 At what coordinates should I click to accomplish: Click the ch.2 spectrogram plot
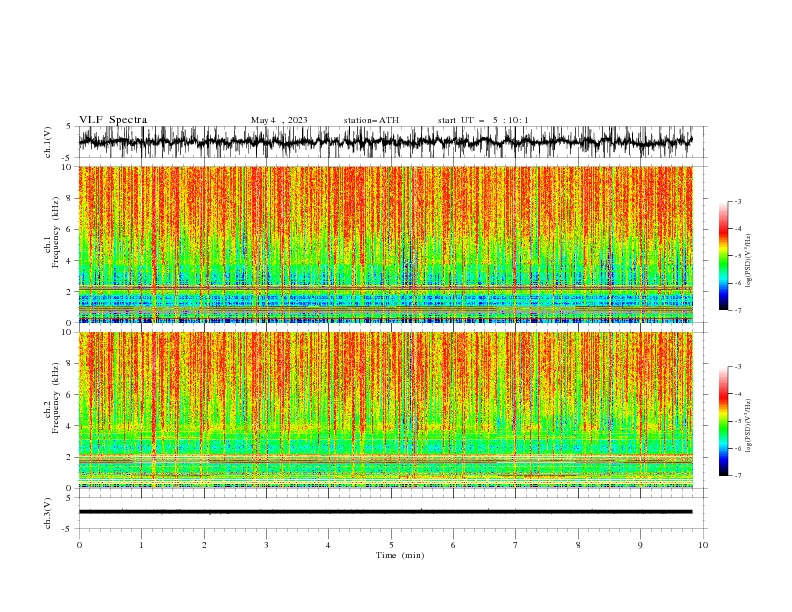point(385,410)
